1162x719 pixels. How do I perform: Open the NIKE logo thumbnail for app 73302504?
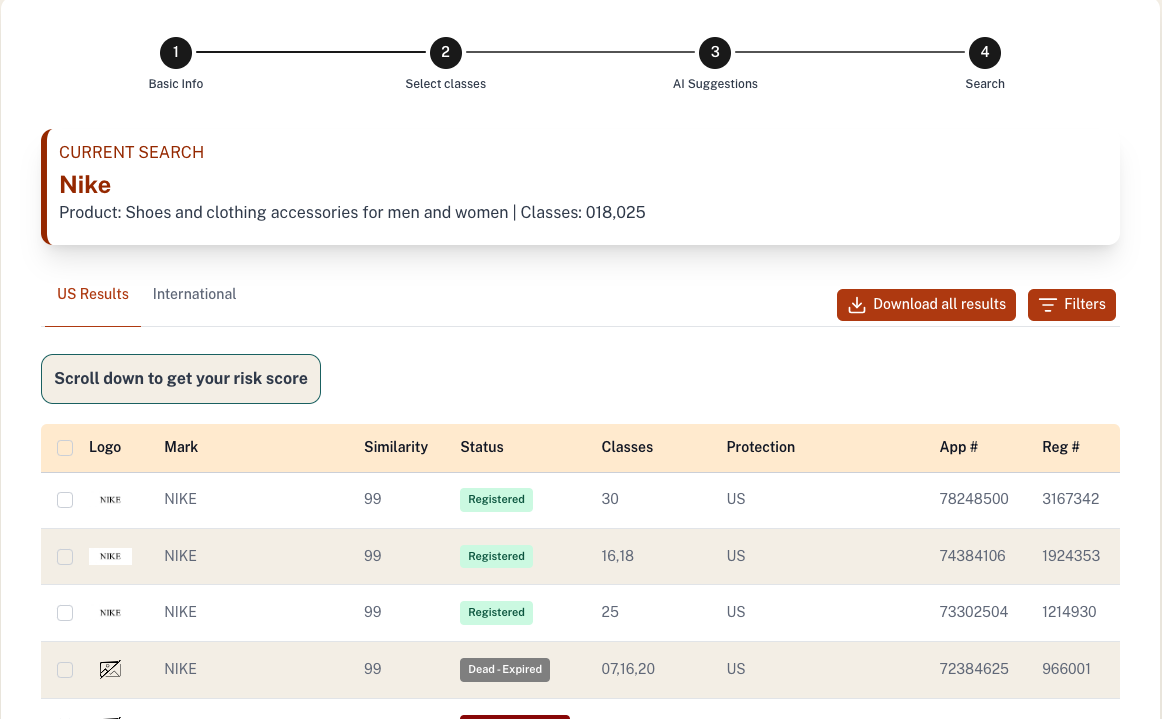110,613
